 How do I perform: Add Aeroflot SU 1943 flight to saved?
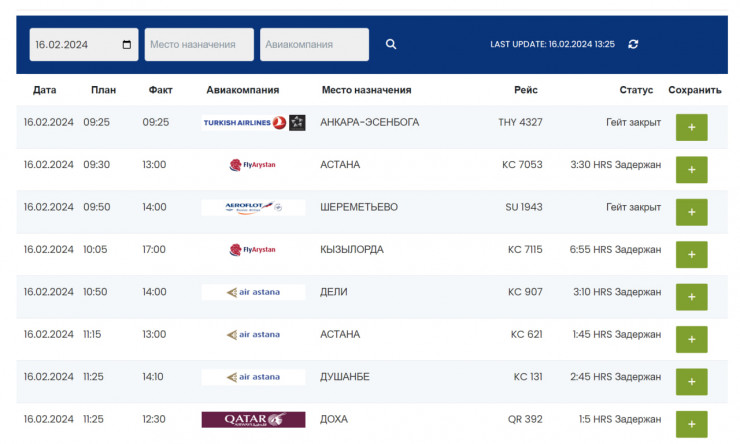click(x=691, y=212)
